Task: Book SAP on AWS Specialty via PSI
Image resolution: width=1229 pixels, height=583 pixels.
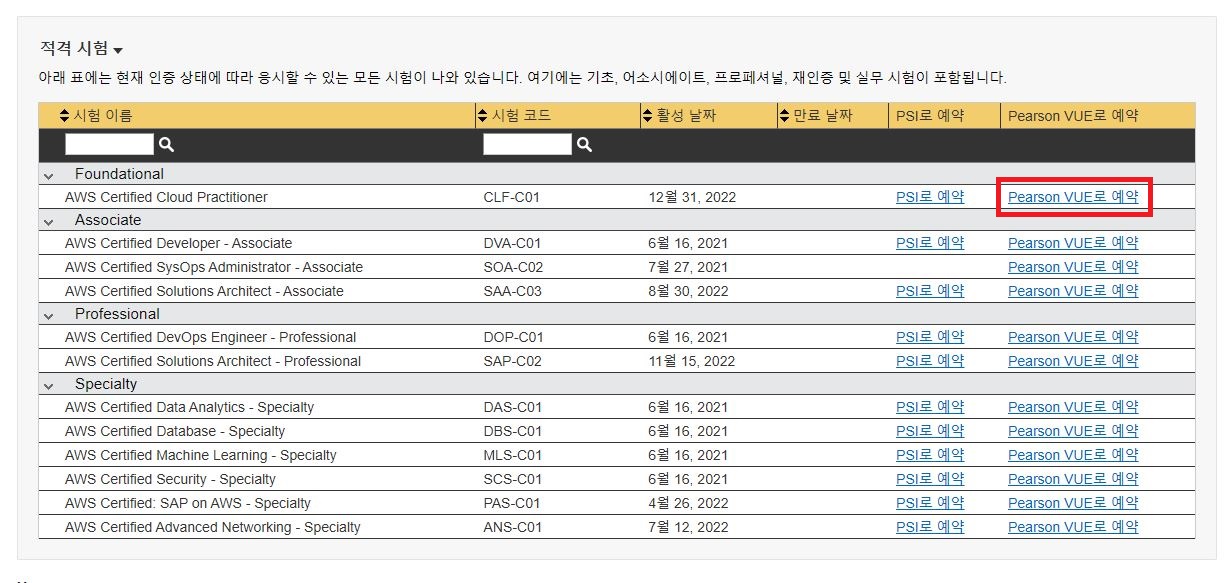Action: [x=930, y=503]
